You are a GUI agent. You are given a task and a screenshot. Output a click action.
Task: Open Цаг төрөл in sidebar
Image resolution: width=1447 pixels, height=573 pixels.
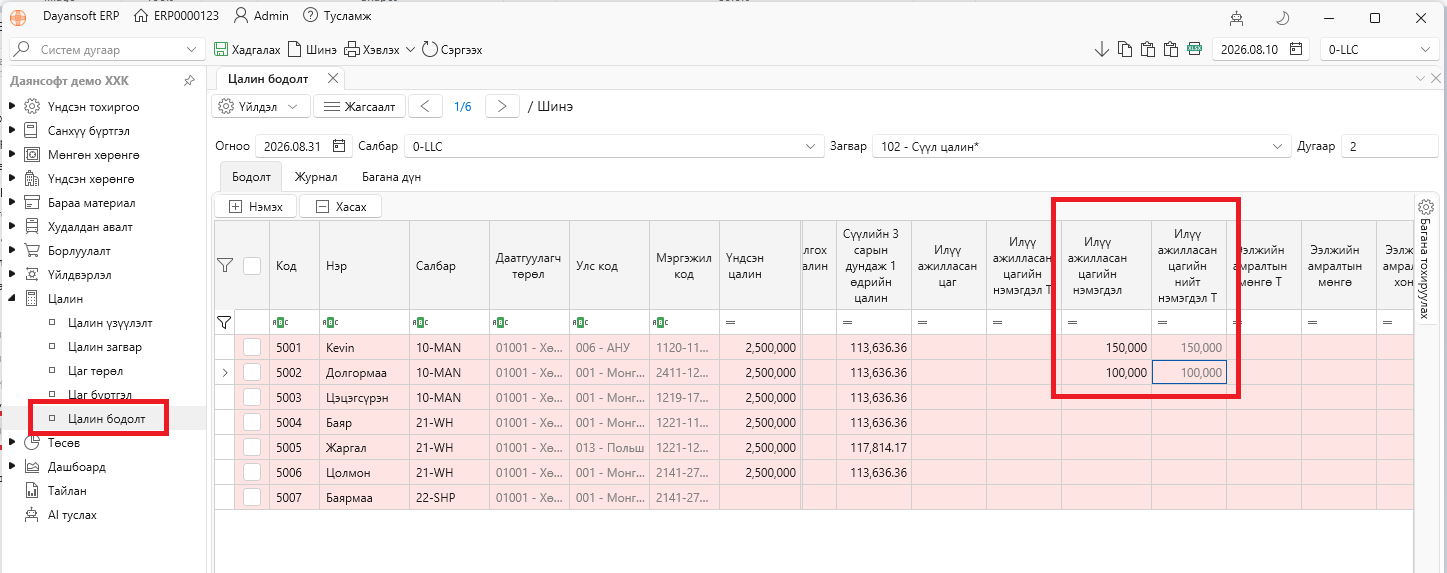[x=94, y=371]
